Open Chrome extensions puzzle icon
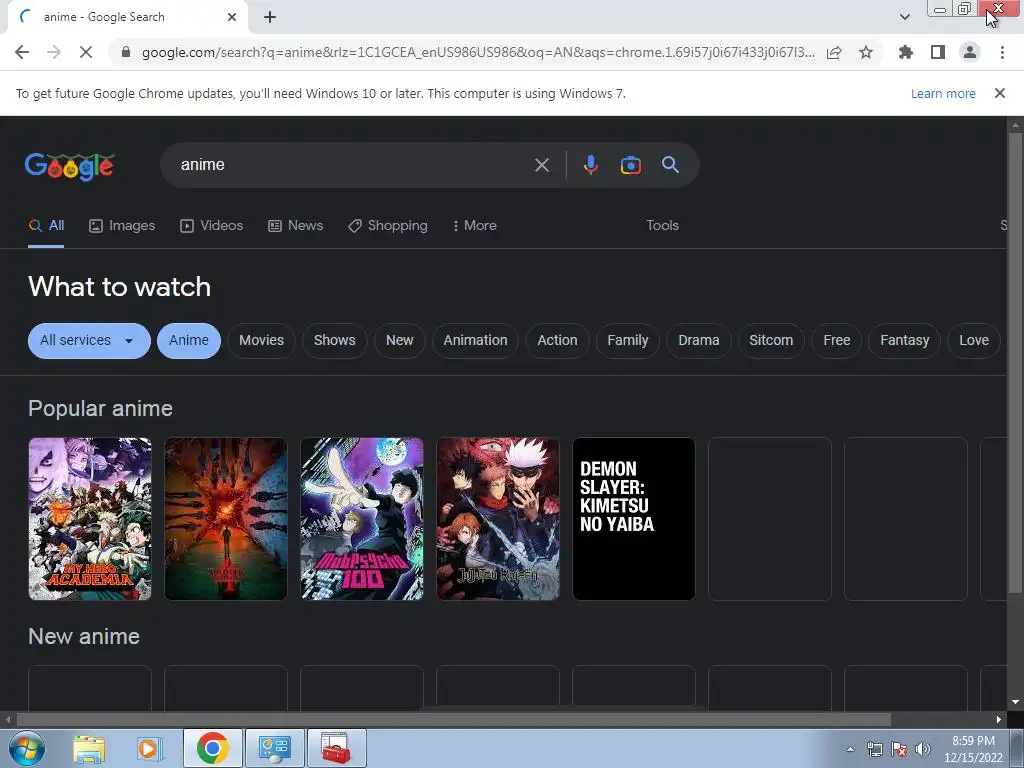This screenshot has height=768, width=1024. [x=906, y=52]
